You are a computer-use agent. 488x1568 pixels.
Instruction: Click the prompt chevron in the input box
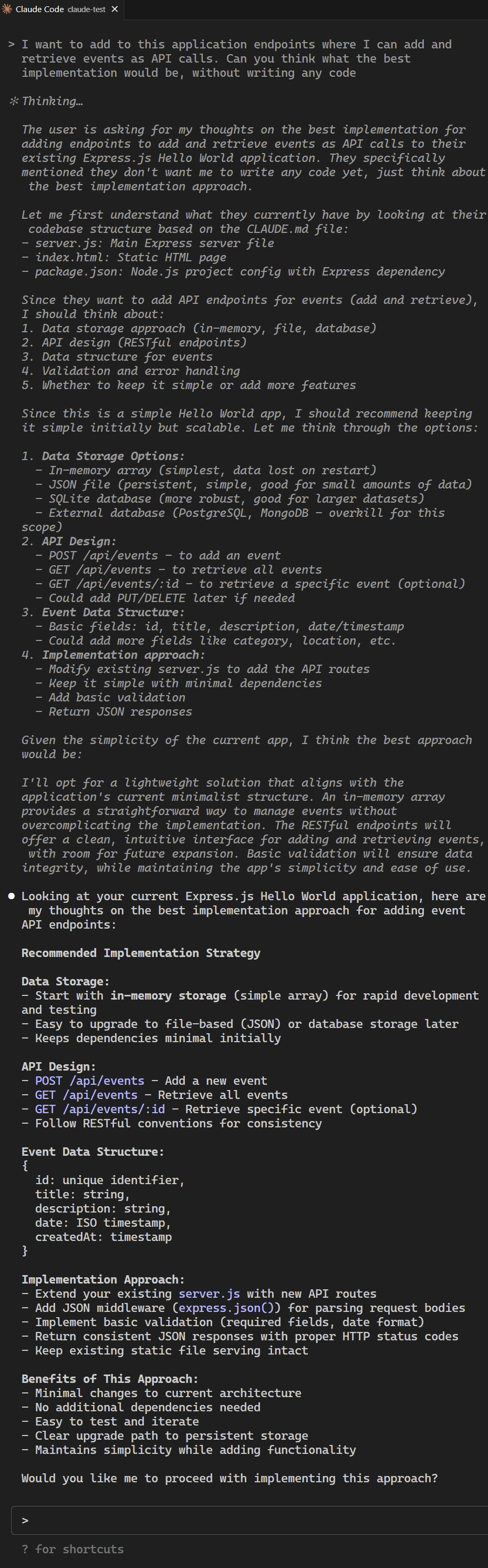coord(25,1520)
